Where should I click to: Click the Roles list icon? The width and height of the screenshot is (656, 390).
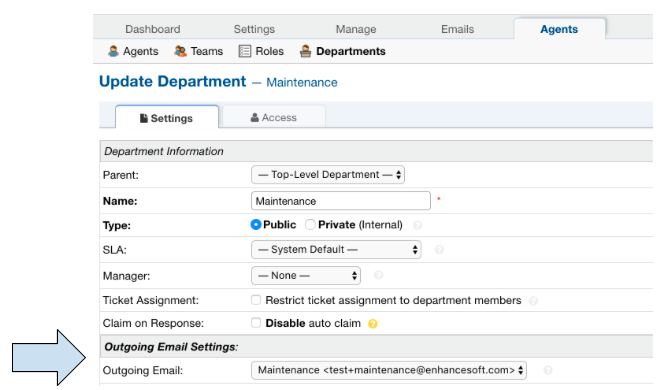(245, 51)
